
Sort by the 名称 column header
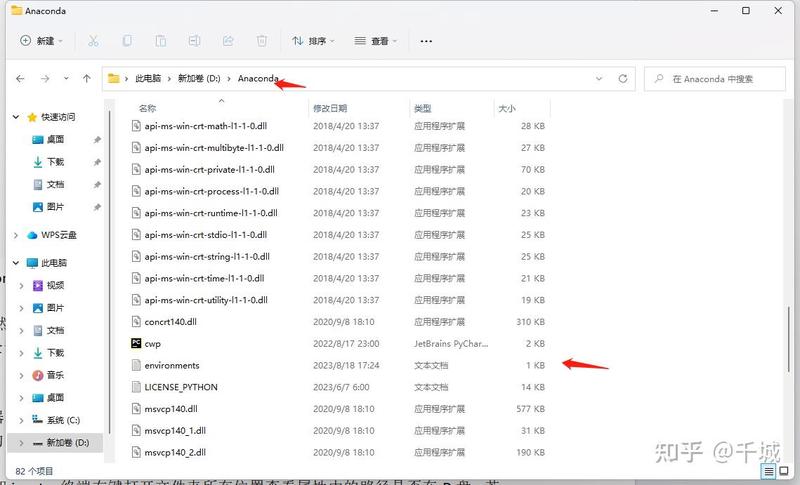(x=147, y=108)
